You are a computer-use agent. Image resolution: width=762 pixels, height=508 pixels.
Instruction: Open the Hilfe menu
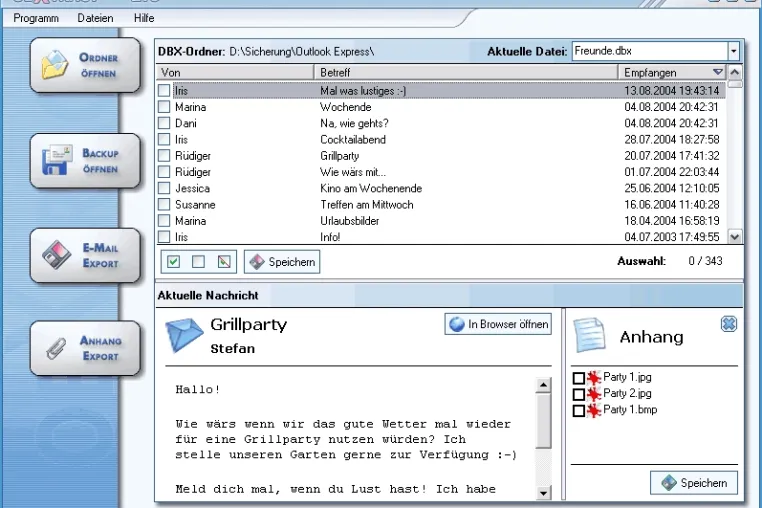click(x=144, y=18)
